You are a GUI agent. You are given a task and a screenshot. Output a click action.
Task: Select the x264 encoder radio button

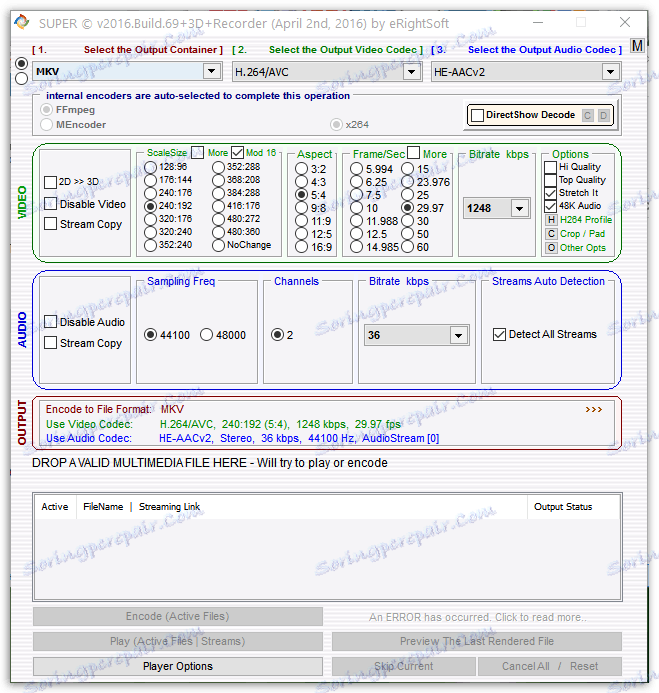[336, 125]
